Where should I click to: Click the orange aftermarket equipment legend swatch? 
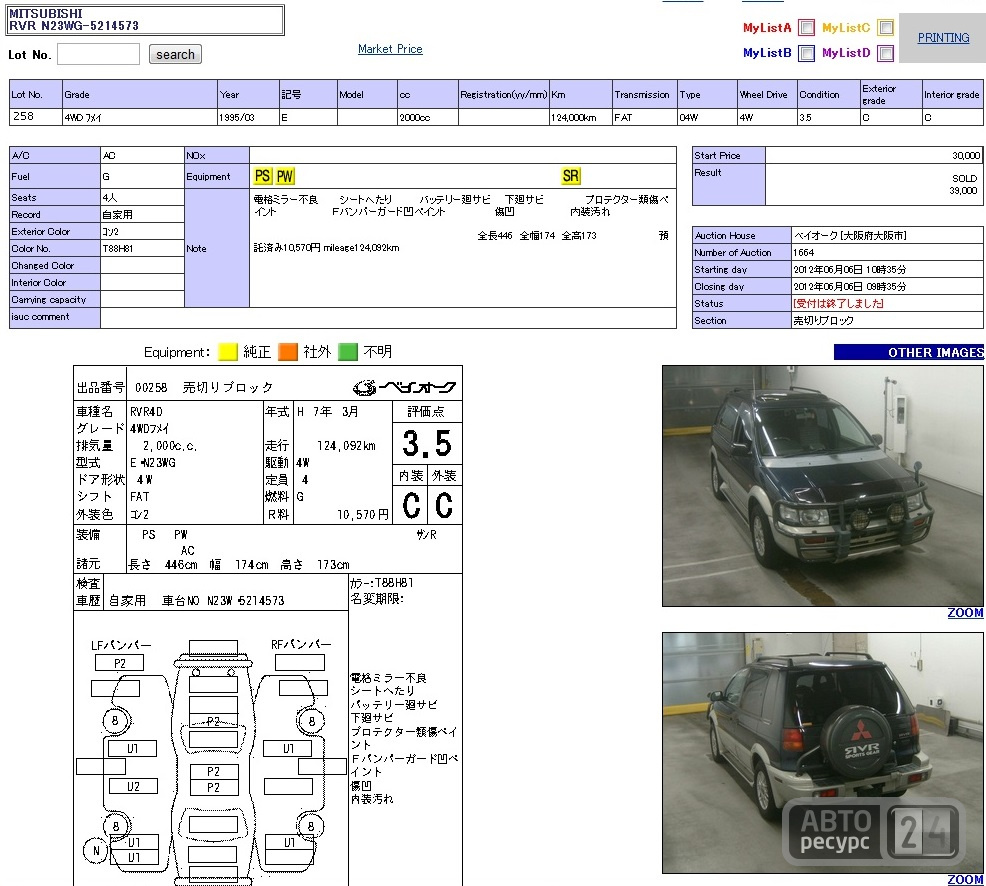coord(288,352)
